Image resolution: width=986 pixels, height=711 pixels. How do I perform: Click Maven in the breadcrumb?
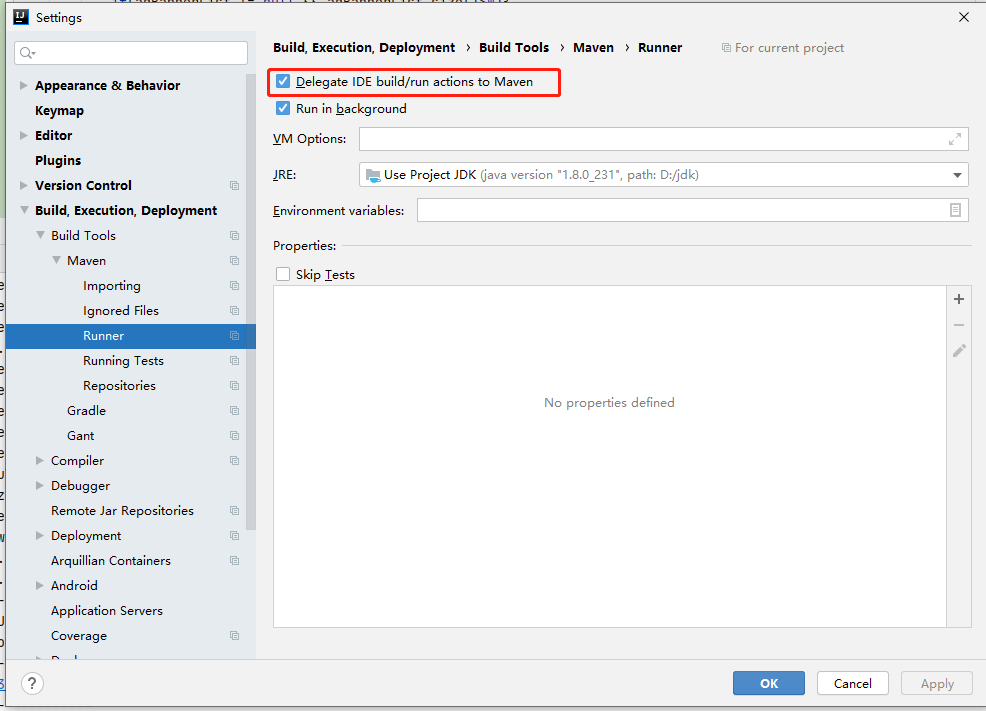click(593, 48)
